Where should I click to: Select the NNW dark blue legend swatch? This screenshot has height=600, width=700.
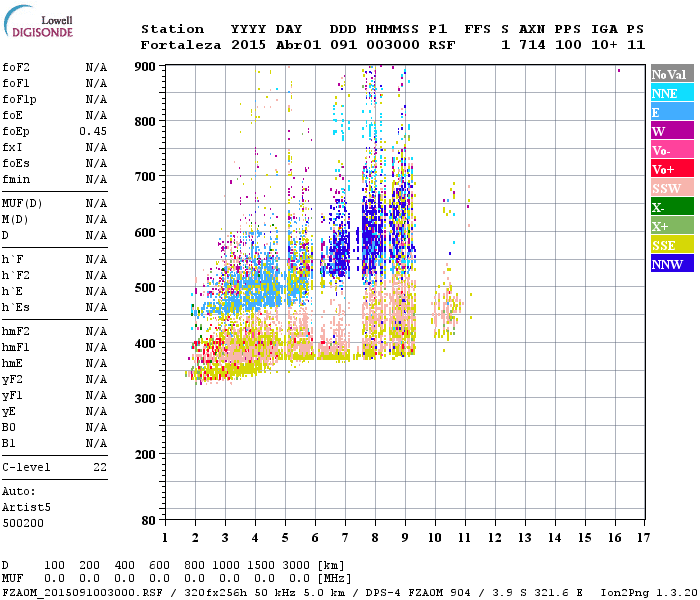click(672, 263)
